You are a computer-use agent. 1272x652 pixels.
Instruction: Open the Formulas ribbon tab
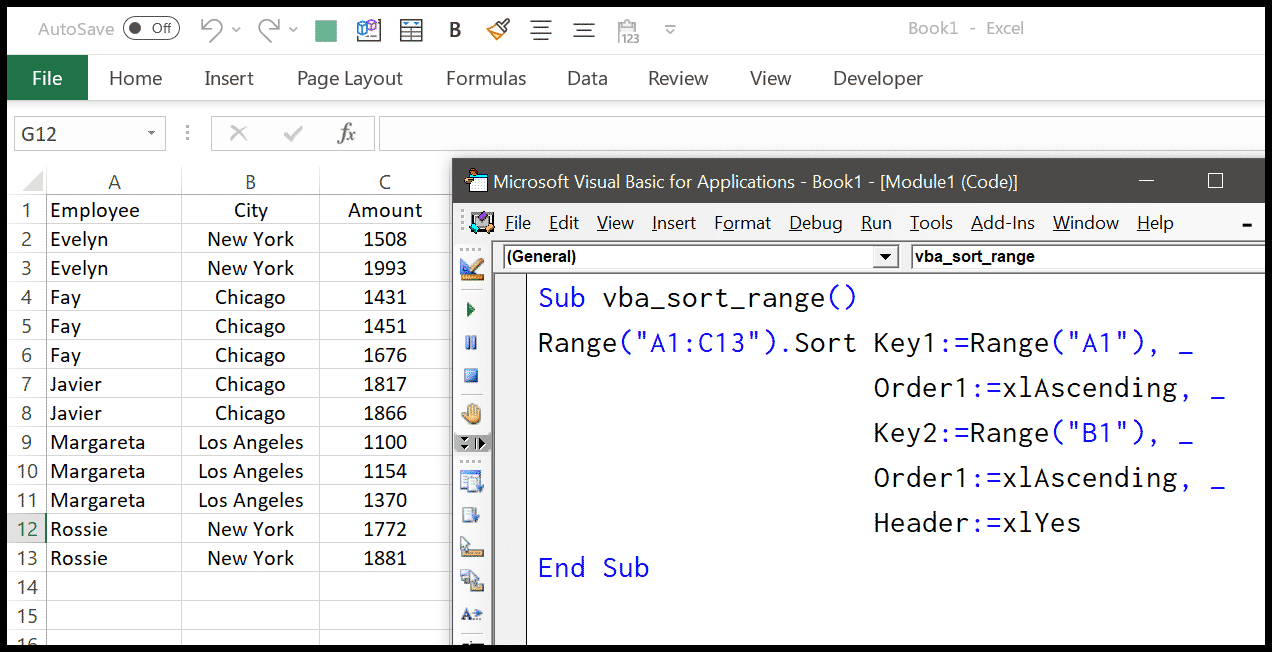(486, 78)
